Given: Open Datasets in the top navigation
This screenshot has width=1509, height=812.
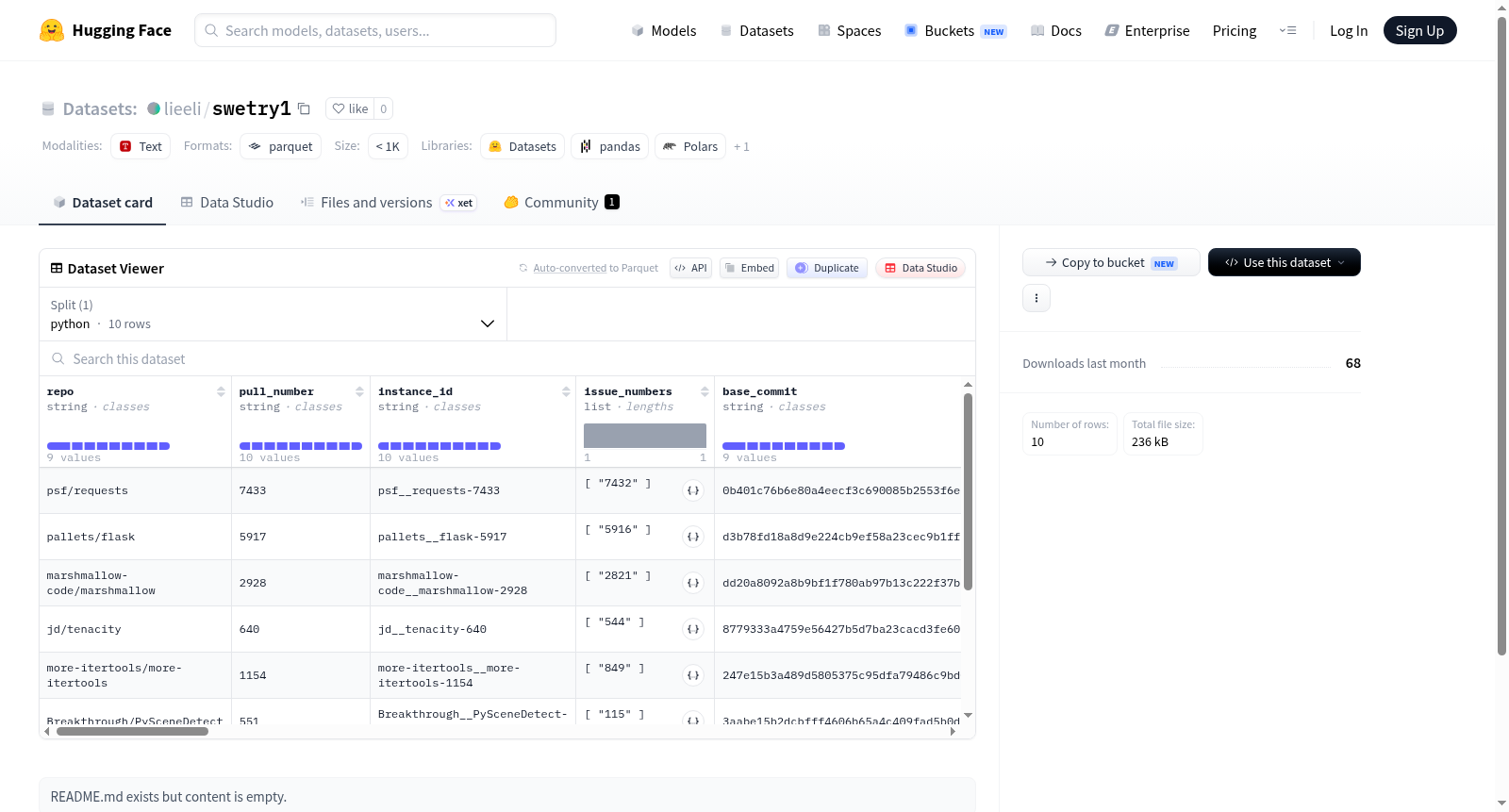Looking at the screenshot, I should [757, 31].
